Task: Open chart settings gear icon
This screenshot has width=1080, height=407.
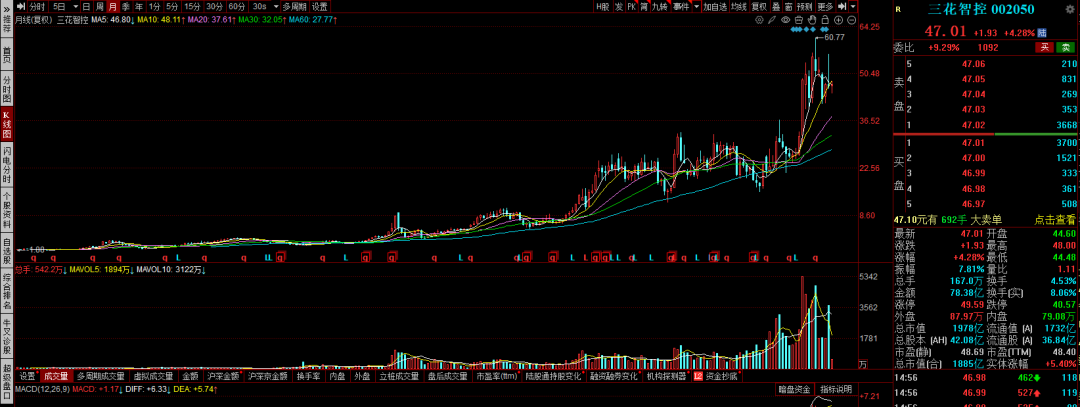Action: [x=759, y=19]
